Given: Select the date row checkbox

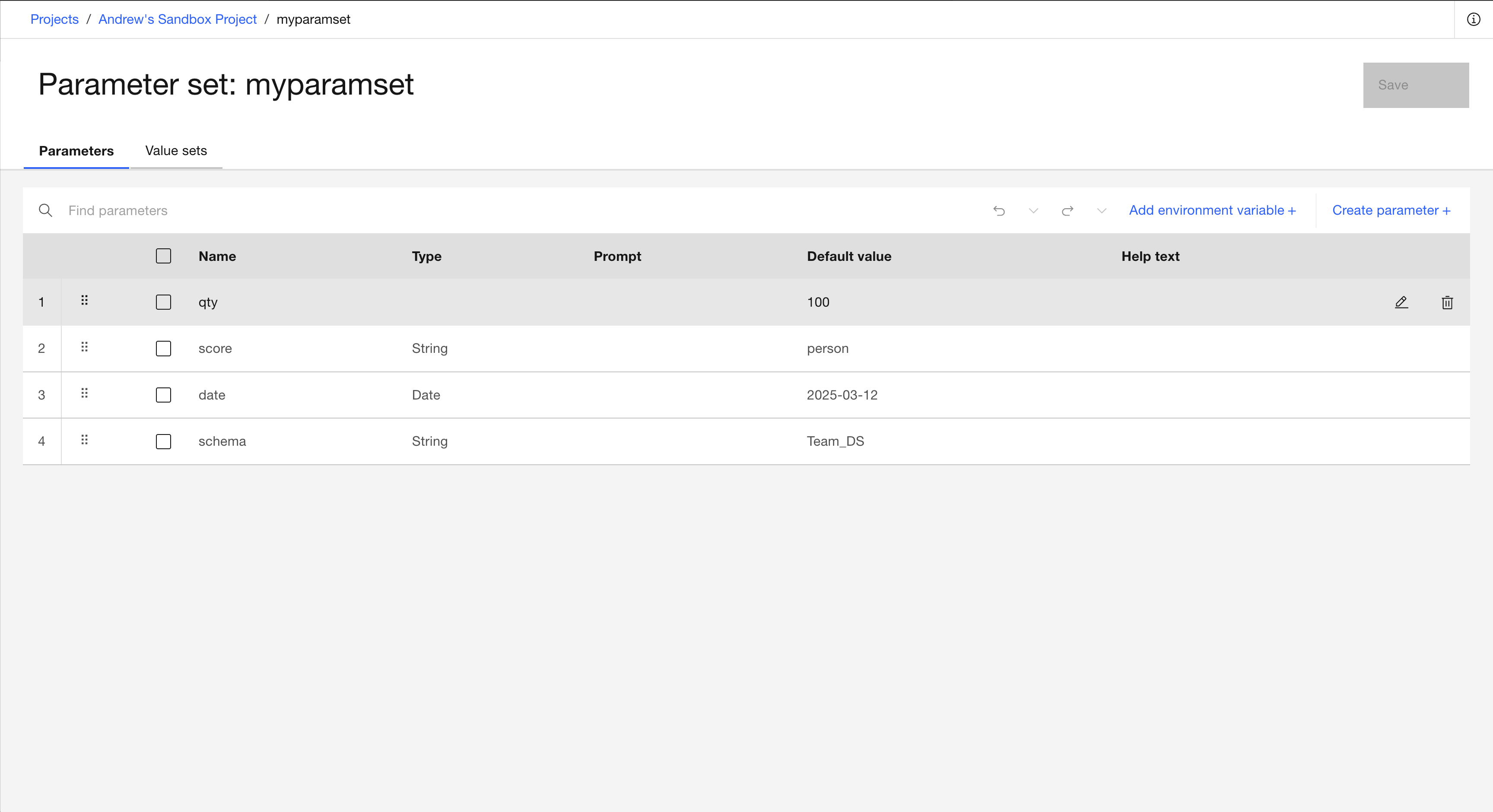Looking at the screenshot, I should [x=163, y=395].
